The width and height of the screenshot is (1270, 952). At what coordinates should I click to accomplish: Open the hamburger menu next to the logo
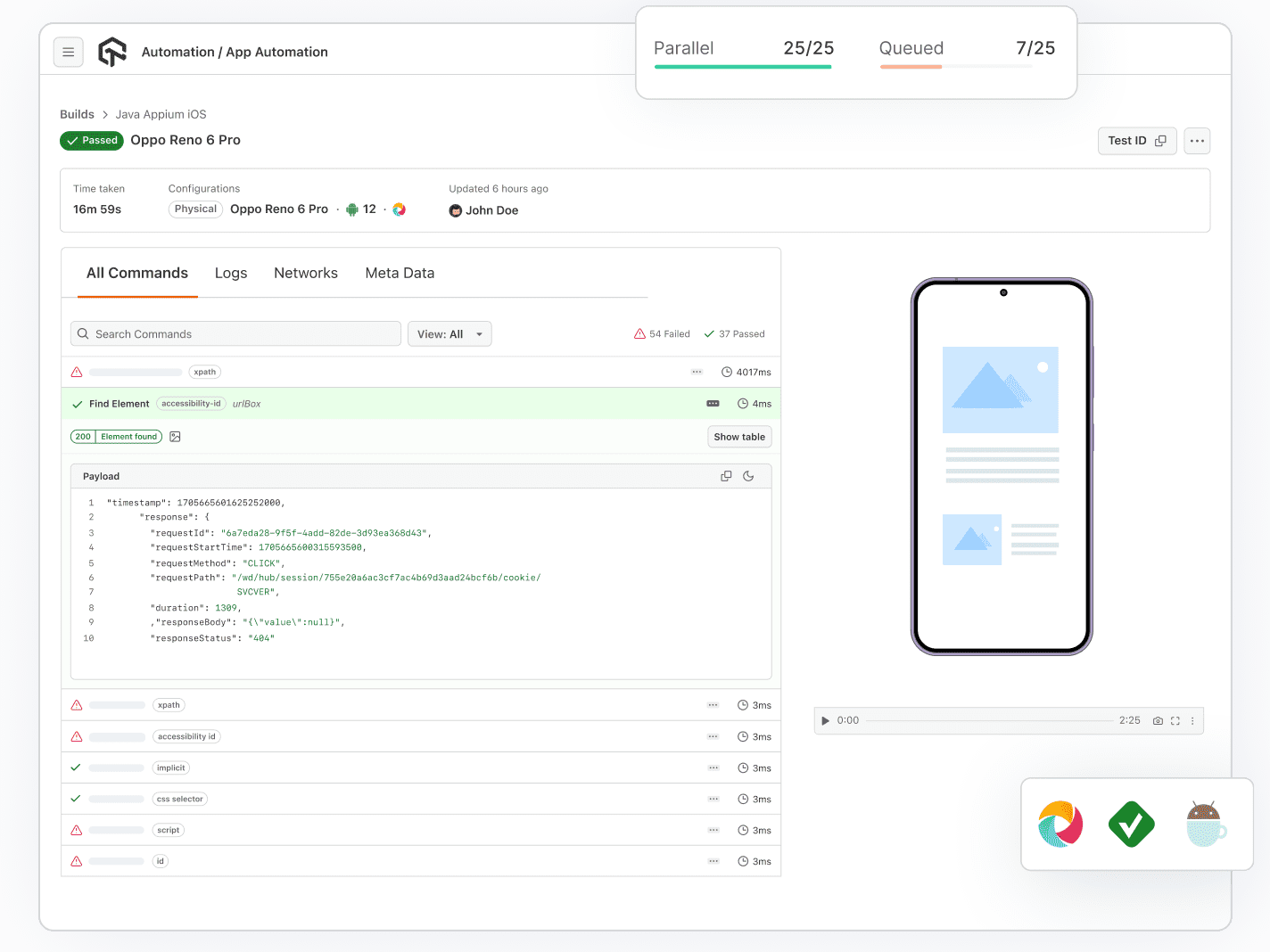[x=69, y=52]
